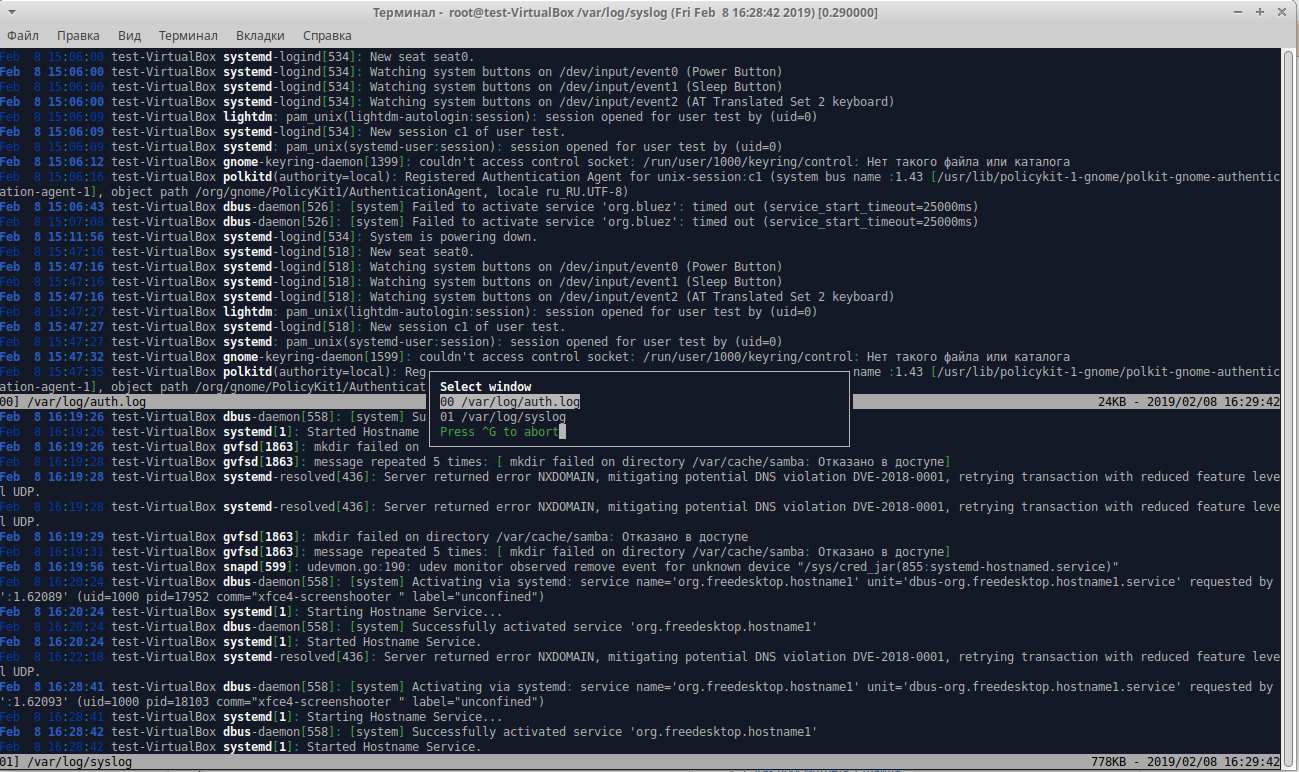
Task: Open the Вид menu
Action: [129, 35]
